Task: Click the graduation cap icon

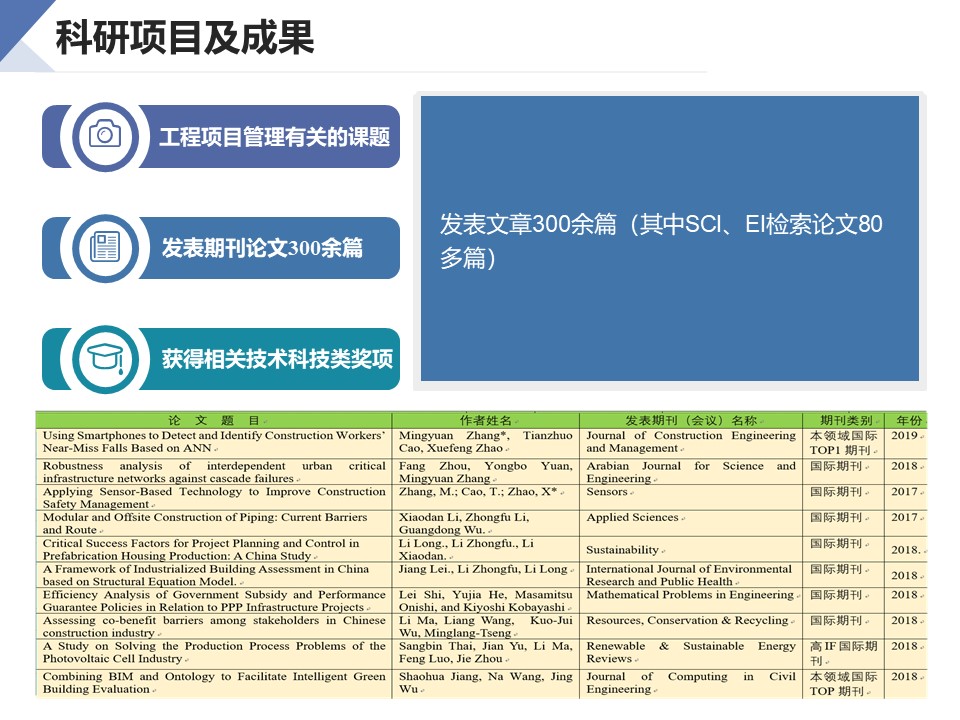Action: pos(105,358)
